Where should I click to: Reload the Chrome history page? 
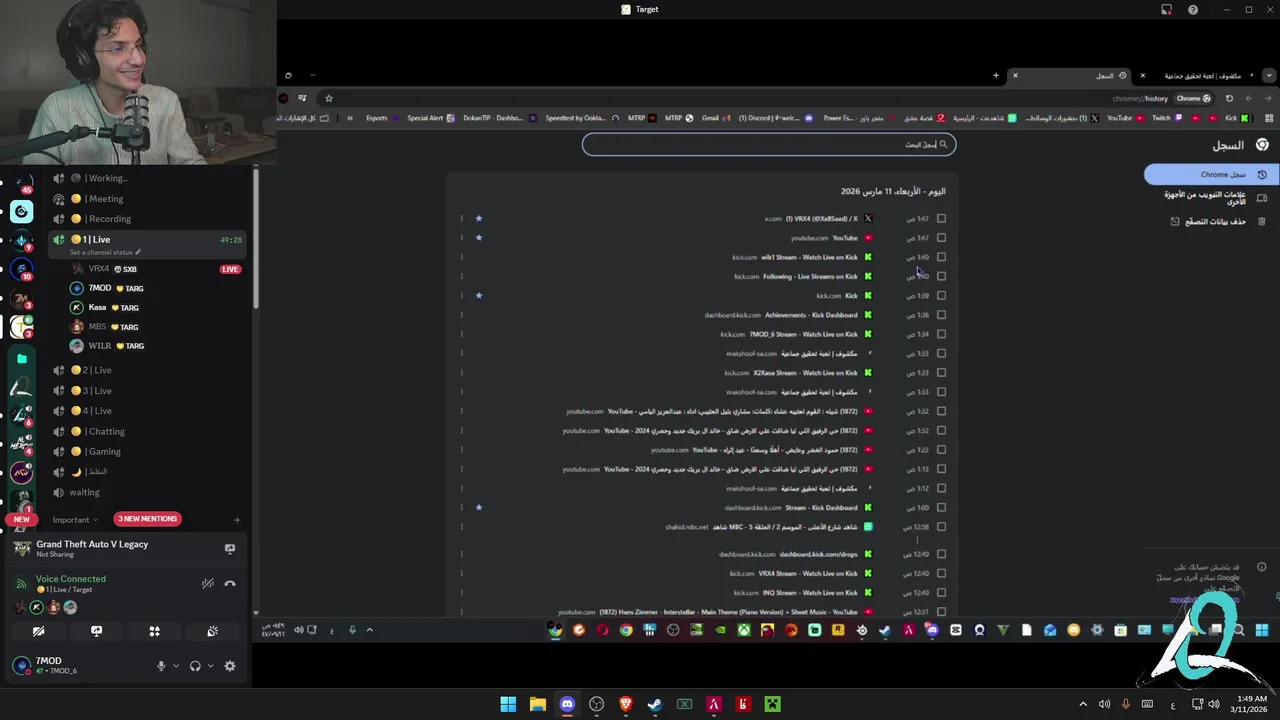(1229, 98)
